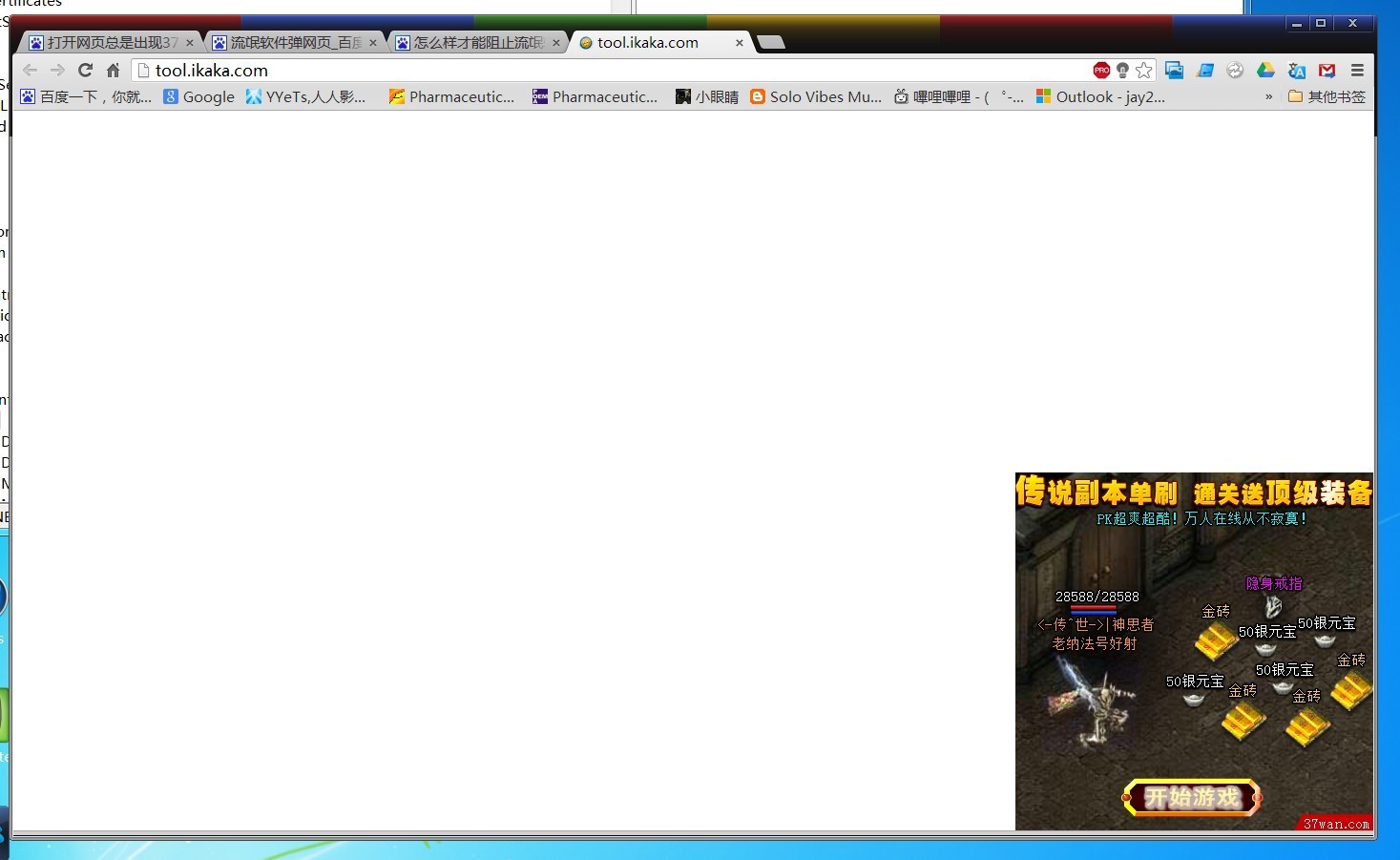Open the 百度一下 bookmark
Image resolution: width=1400 pixels, height=860 pixels.
(86, 96)
